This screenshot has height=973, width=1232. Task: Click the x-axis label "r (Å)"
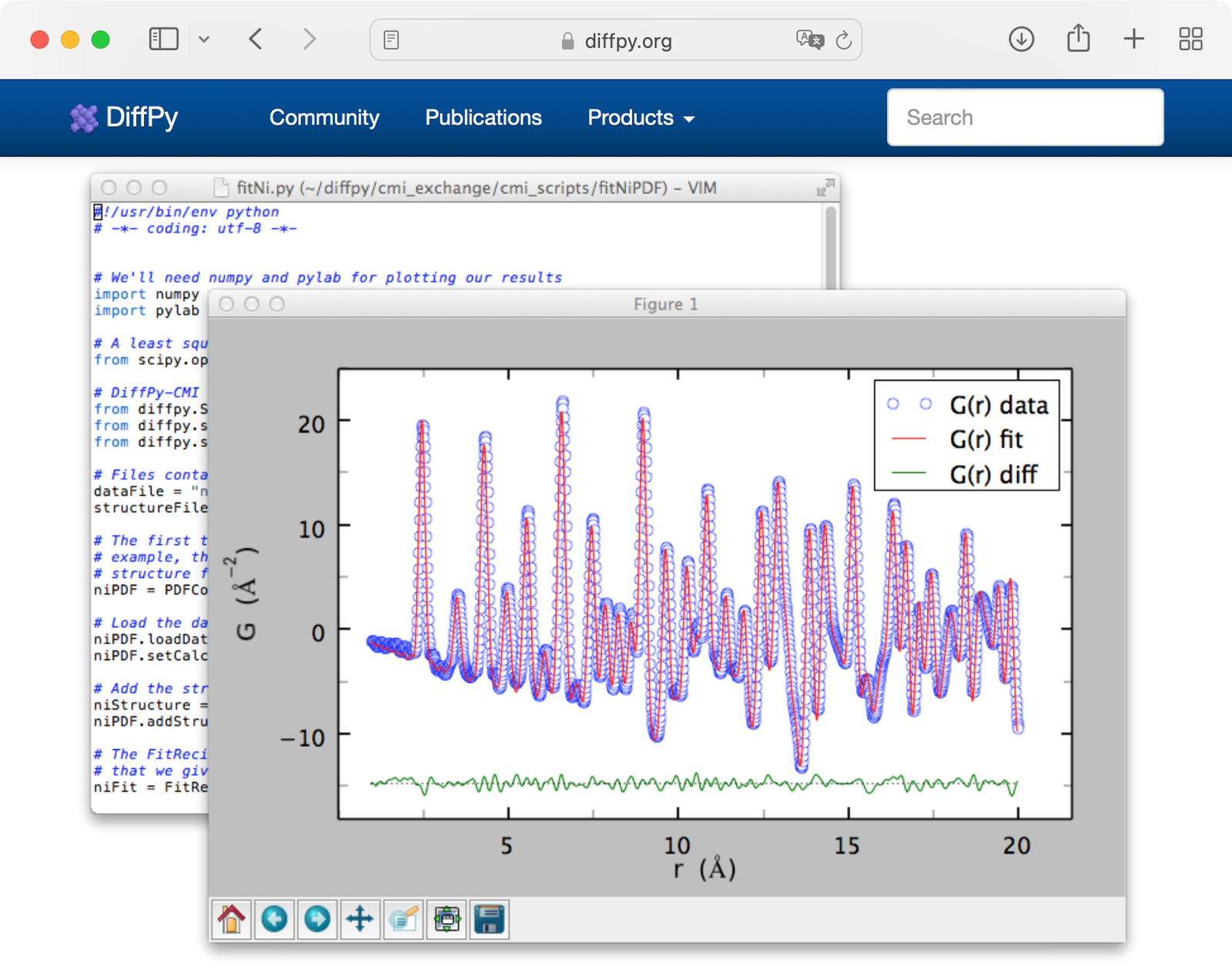[705, 870]
